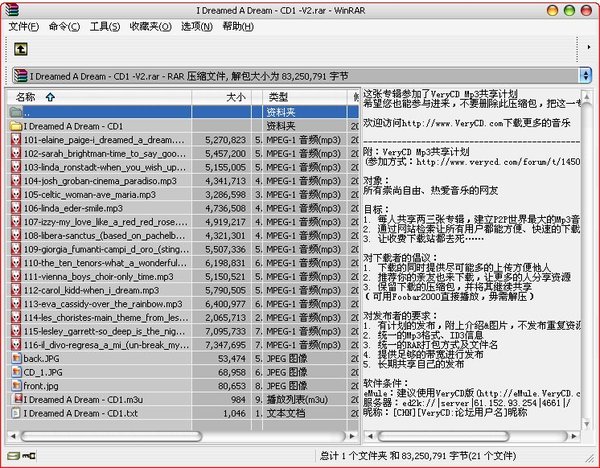Click mp3 icon of 112-carol_kidd file
This screenshot has width=600, height=468.
pyautogui.click(x=16, y=290)
